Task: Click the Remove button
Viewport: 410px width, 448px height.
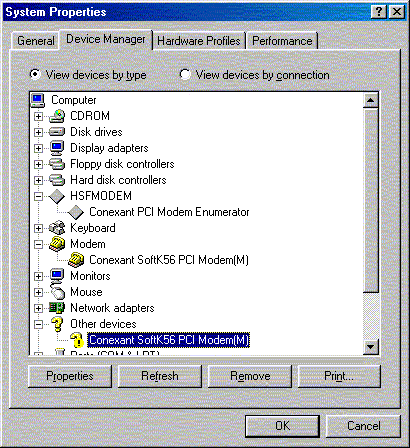Action: coord(250,376)
